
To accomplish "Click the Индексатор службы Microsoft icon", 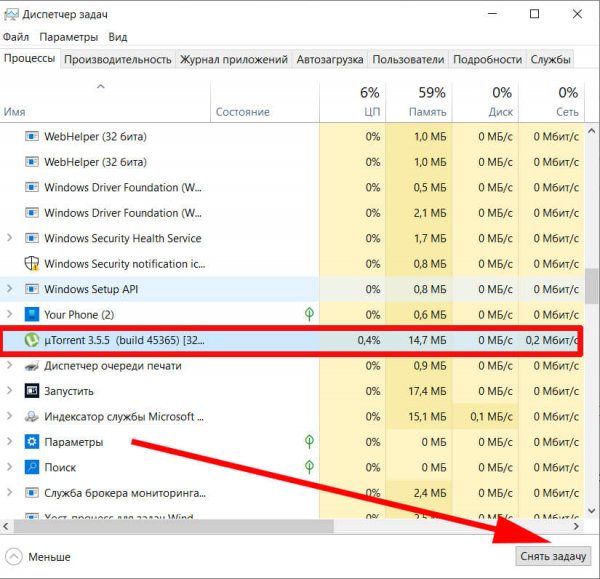I will pos(31,416).
